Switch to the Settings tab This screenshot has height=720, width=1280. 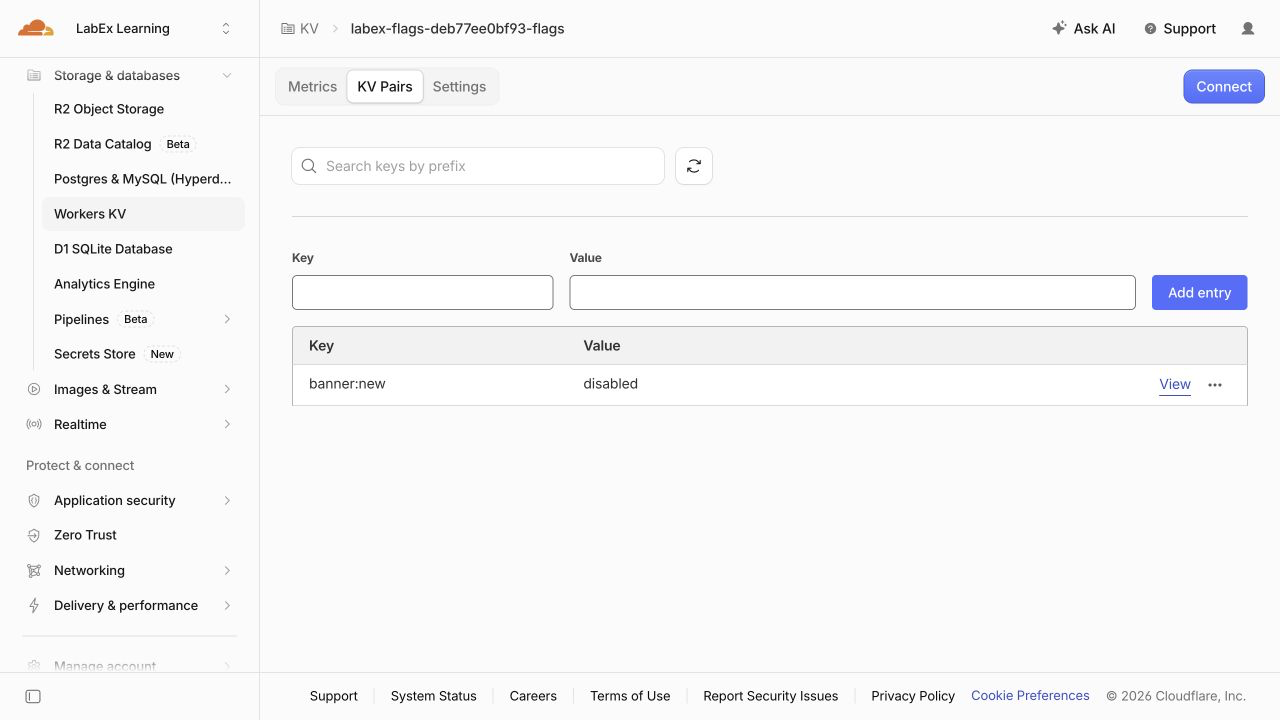(459, 87)
